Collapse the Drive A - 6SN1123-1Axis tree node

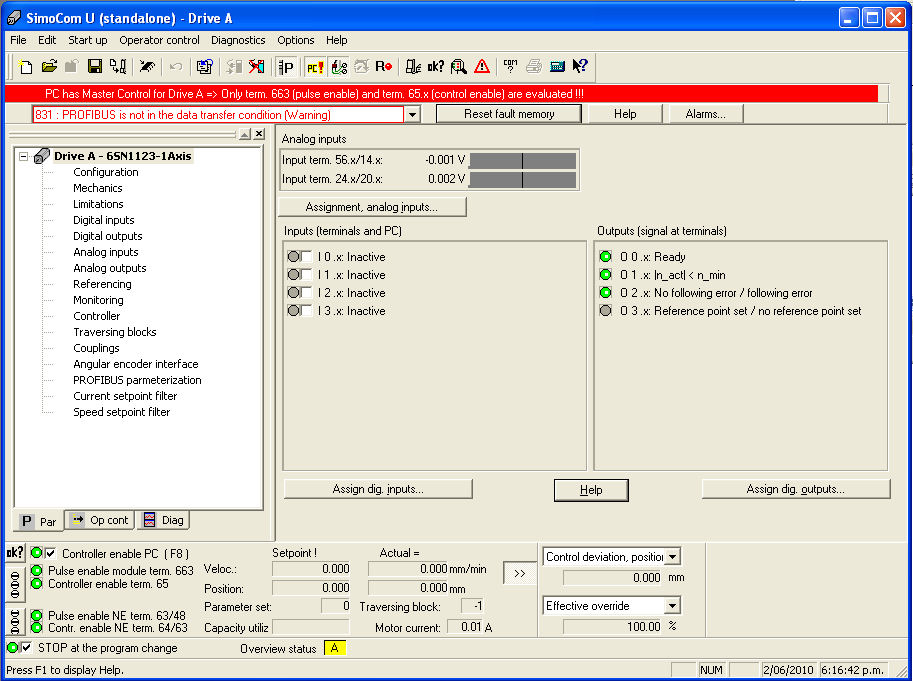[23, 156]
